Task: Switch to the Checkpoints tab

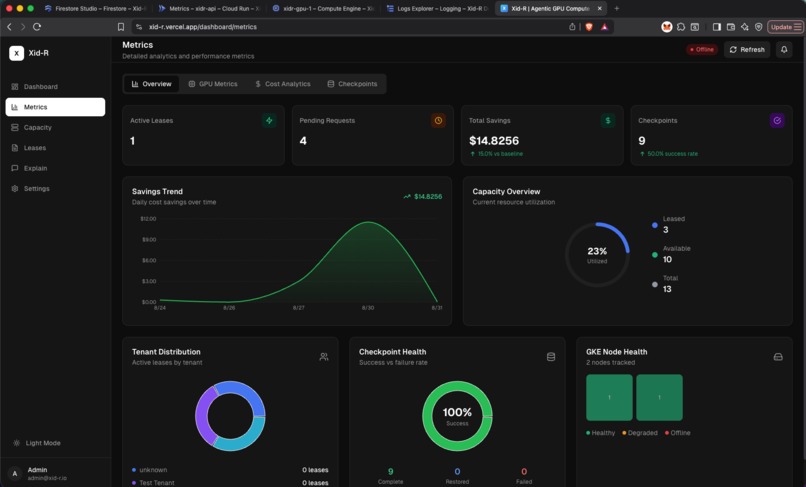Action: [353, 84]
